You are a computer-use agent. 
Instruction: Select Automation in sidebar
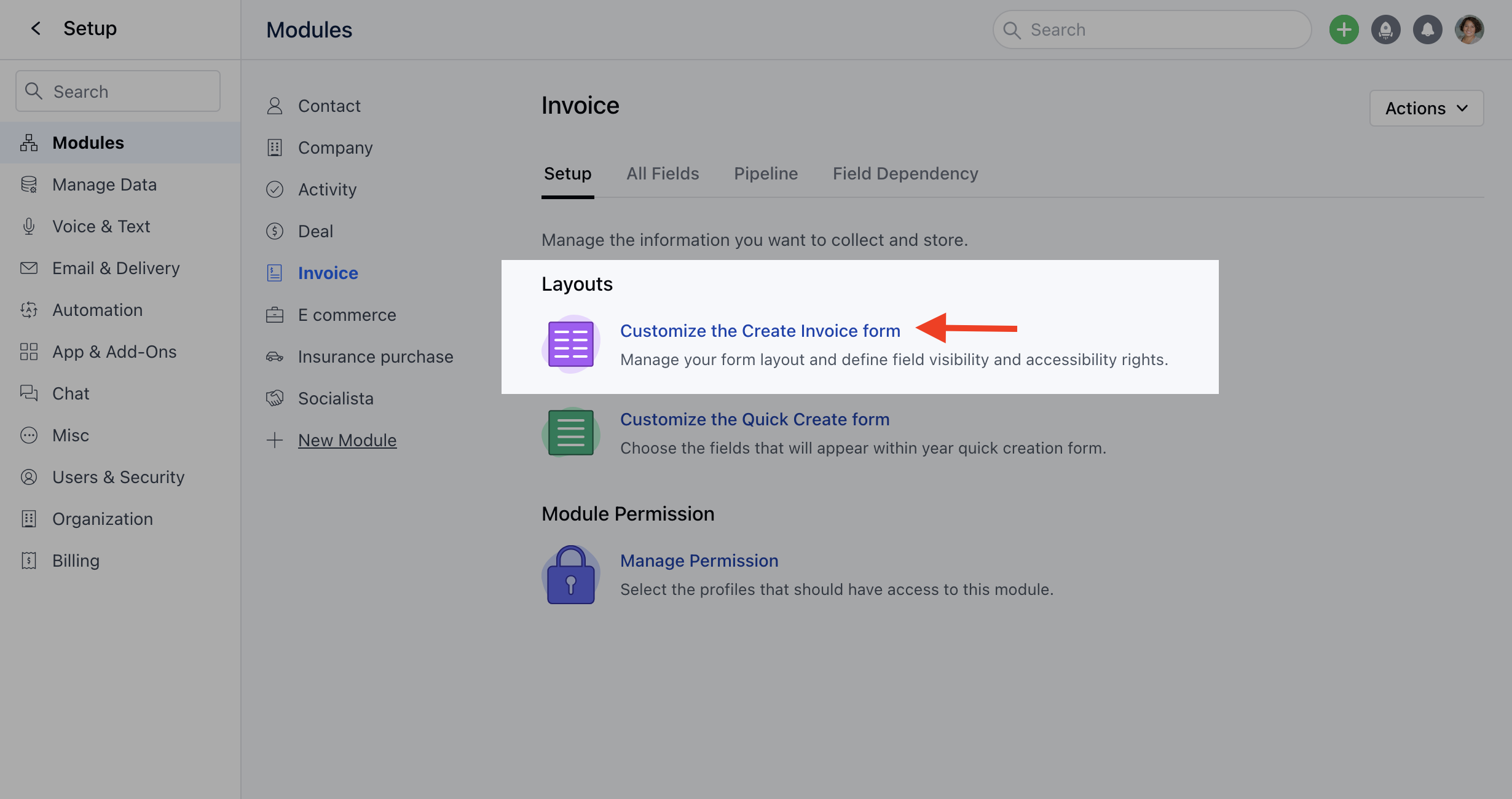click(x=120, y=310)
